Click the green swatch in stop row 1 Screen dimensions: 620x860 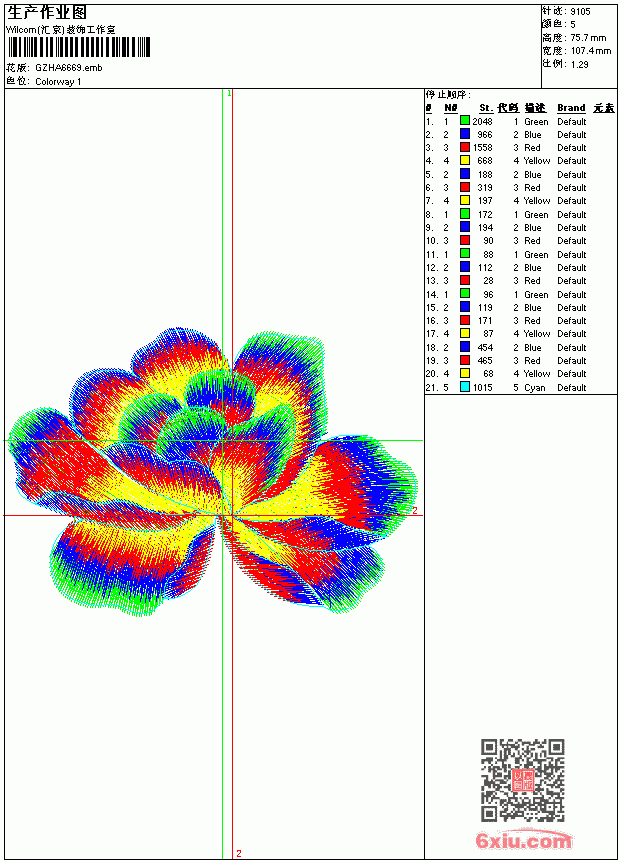(465, 121)
